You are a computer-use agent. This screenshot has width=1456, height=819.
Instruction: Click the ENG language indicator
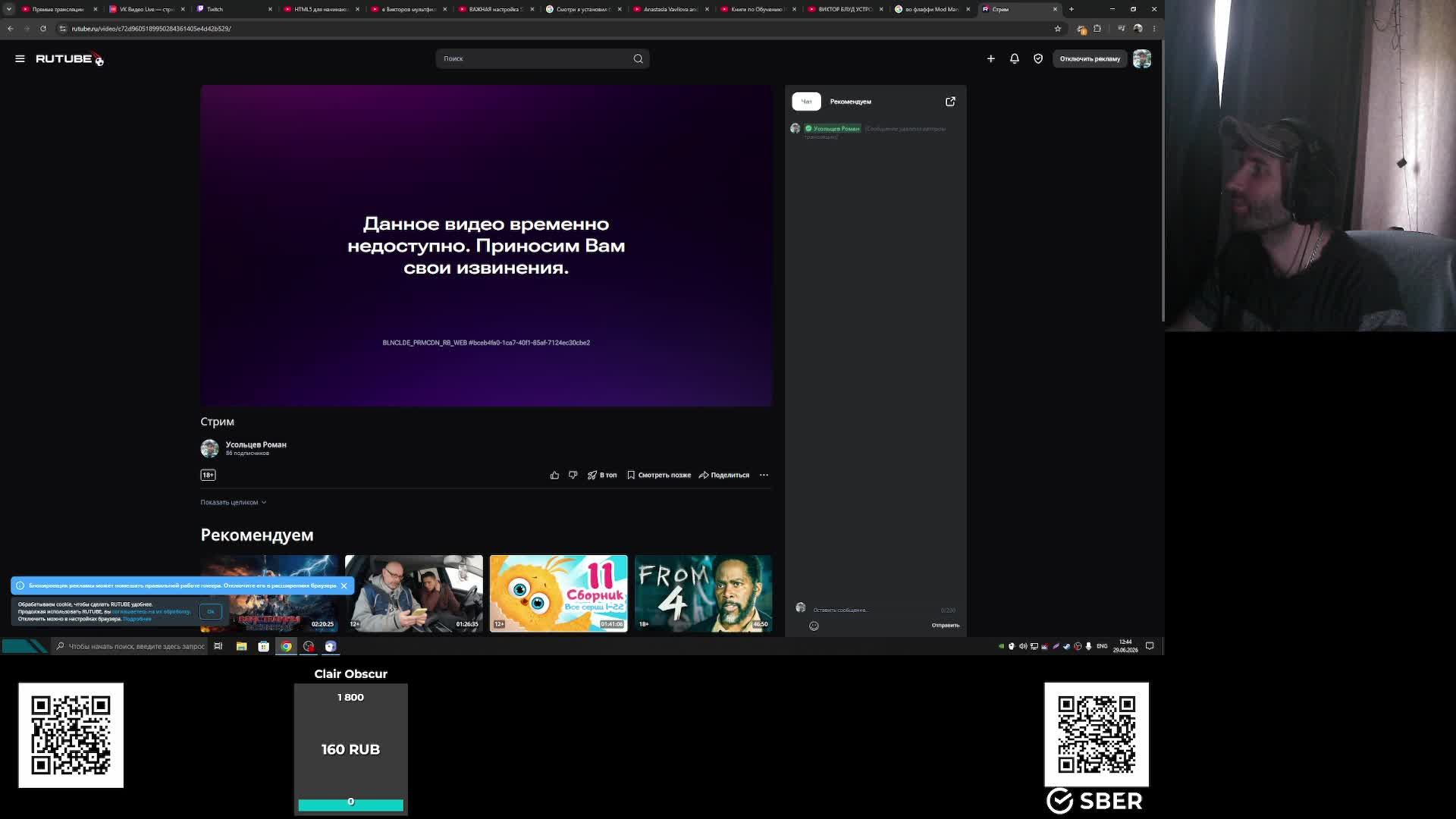click(x=1102, y=646)
